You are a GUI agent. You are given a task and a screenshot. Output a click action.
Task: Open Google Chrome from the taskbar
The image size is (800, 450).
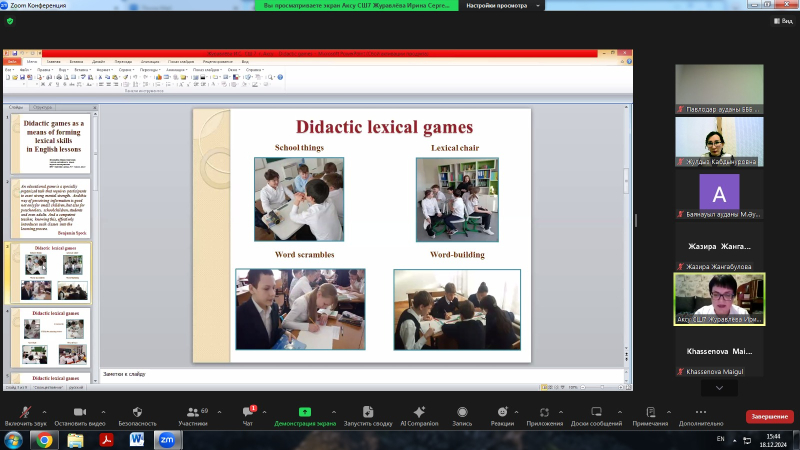pos(46,439)
